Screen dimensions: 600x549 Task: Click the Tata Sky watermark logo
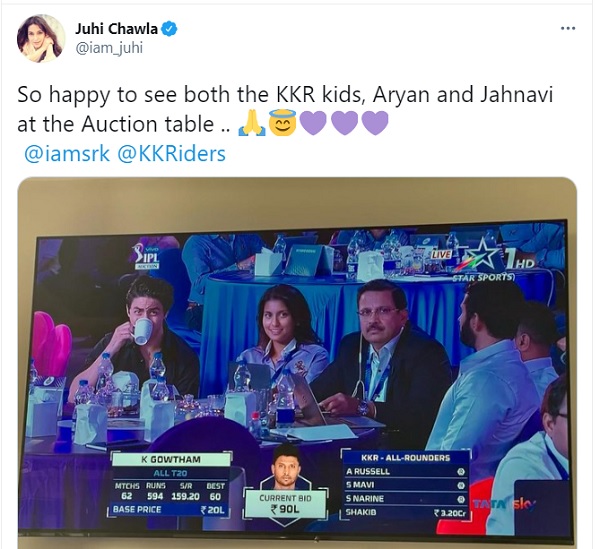pyautogui.click(x=503, y=504)
